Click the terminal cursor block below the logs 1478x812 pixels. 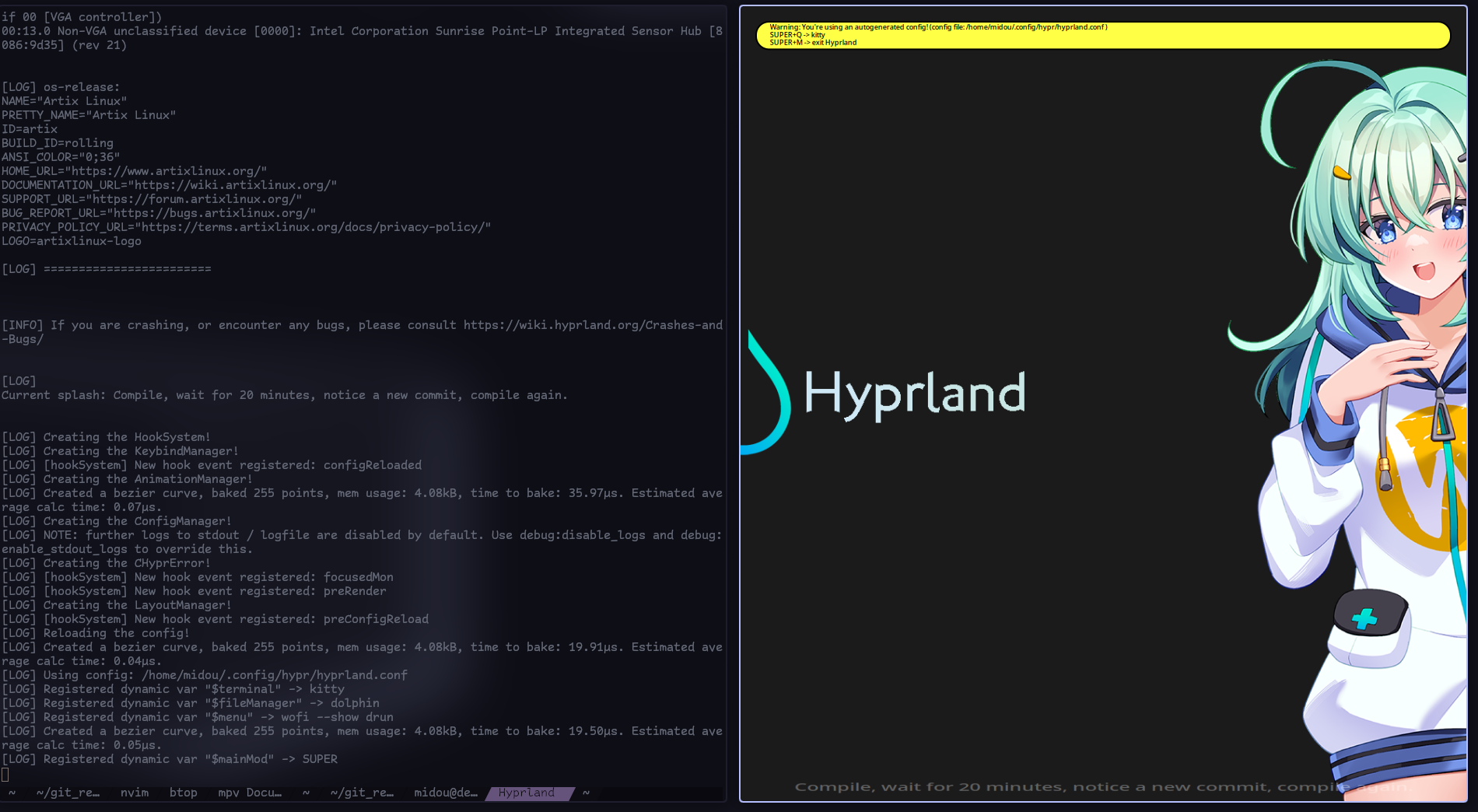(x=5, y=774)
